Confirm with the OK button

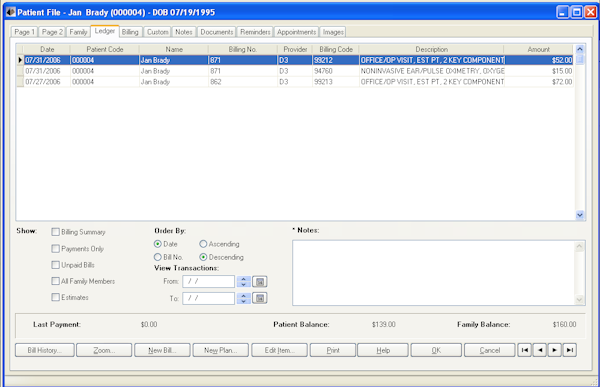tap(436, 350)
